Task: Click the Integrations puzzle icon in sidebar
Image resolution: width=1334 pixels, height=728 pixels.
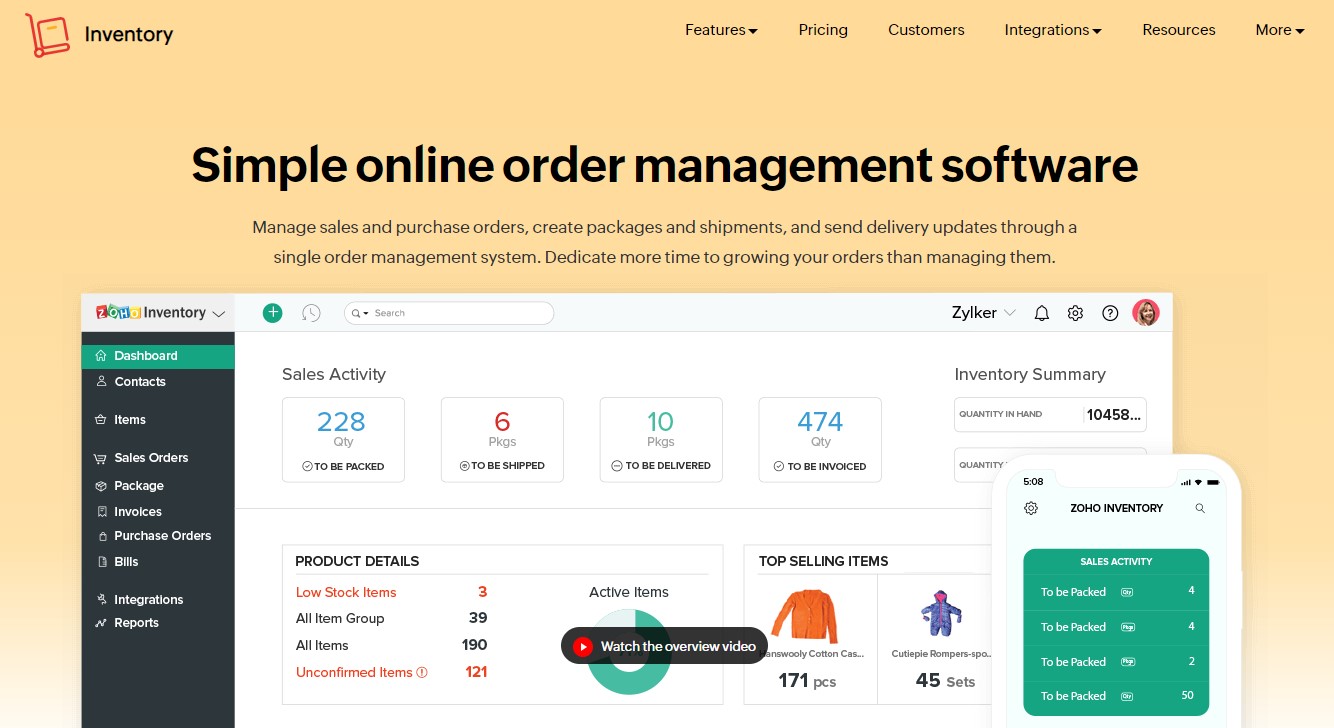Action: point(101,599)
